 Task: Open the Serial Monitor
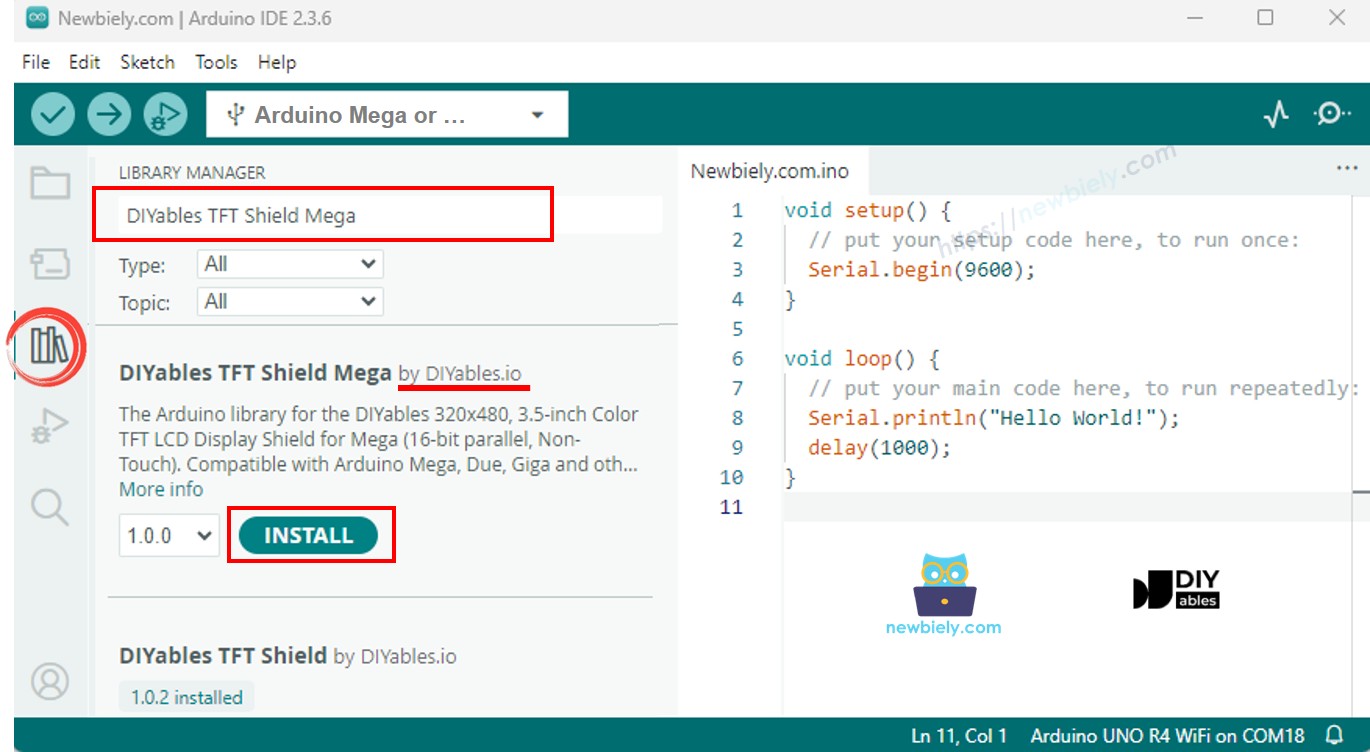point(1331,115)
